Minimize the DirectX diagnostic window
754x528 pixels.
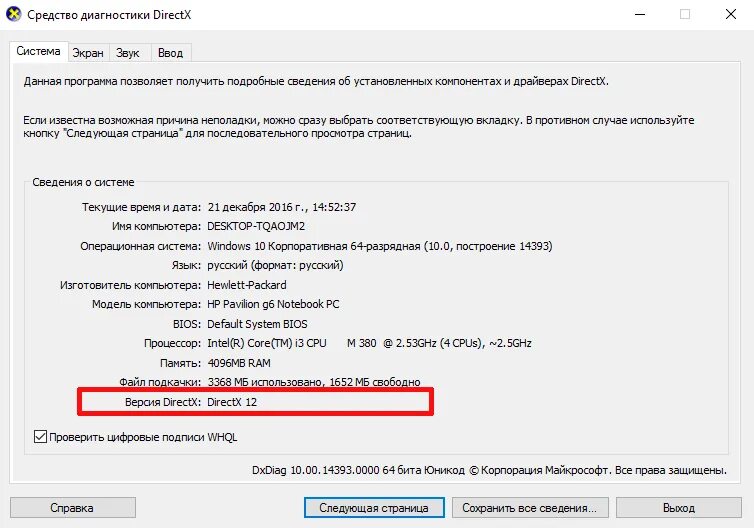[x=640, y=14]
